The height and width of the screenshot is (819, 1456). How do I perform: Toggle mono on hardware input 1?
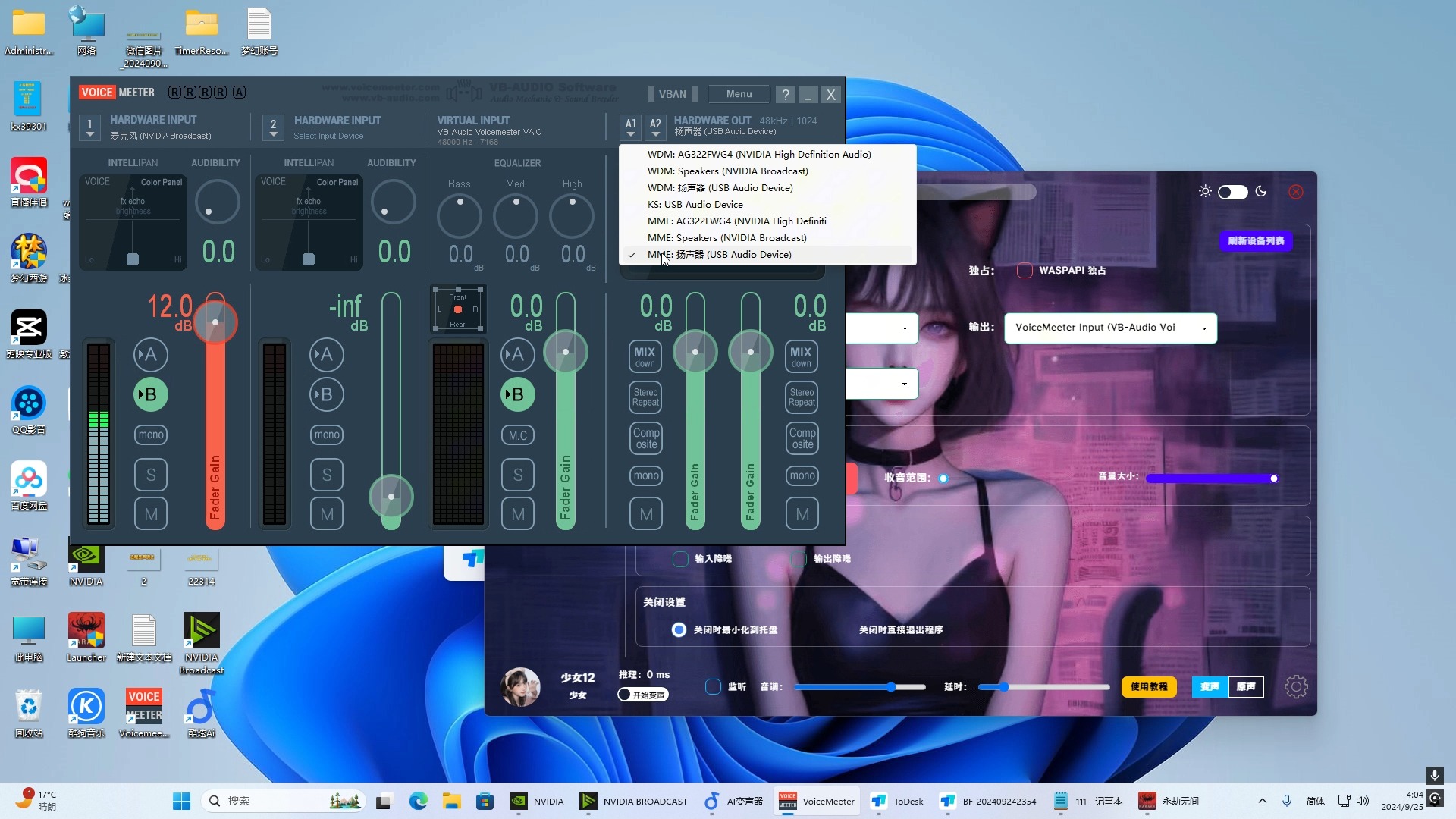pos(151,435)
